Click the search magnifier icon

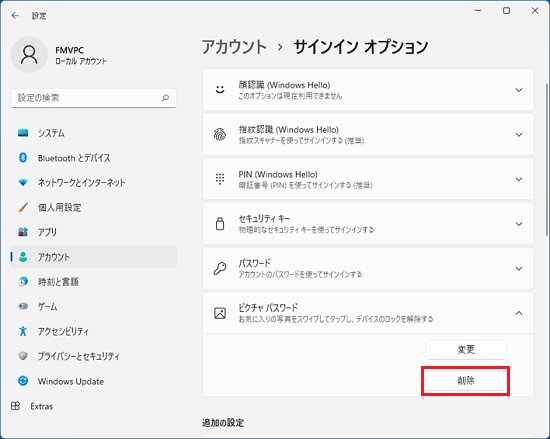coord(165,98)
